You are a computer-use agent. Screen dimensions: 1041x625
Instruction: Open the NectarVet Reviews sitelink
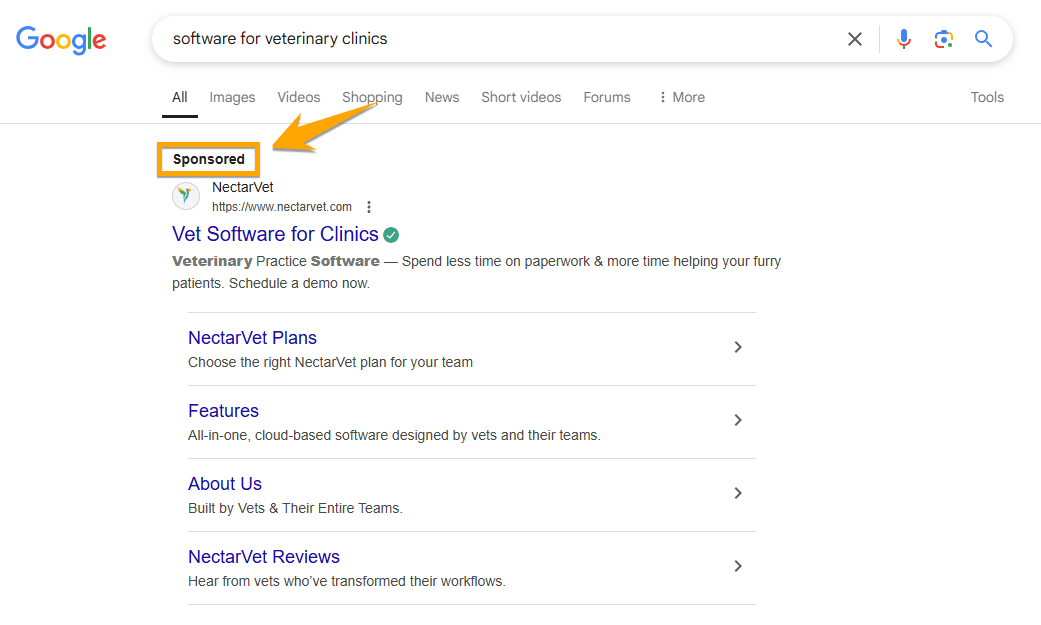tap(264, 557)
